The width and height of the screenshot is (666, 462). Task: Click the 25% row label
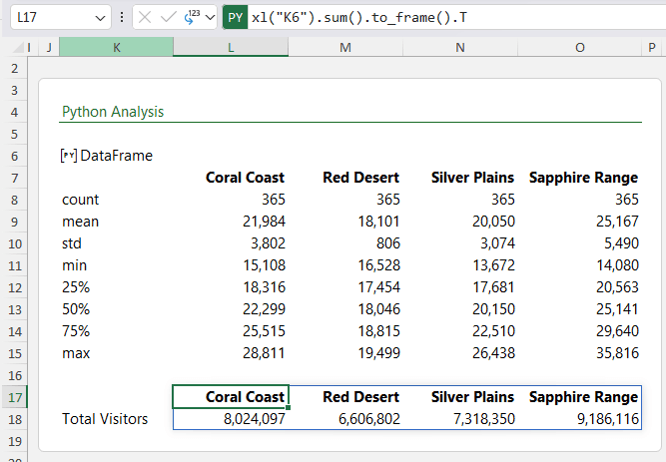76,287
